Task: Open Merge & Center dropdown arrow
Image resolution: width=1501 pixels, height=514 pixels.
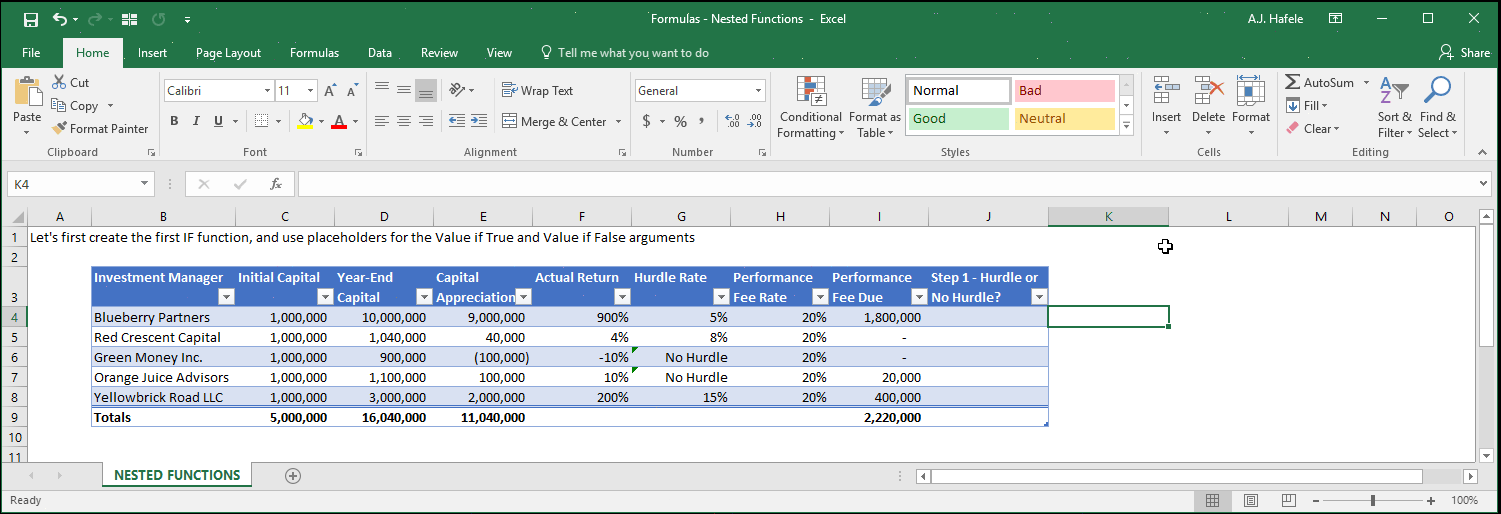Action: point(618,121)
